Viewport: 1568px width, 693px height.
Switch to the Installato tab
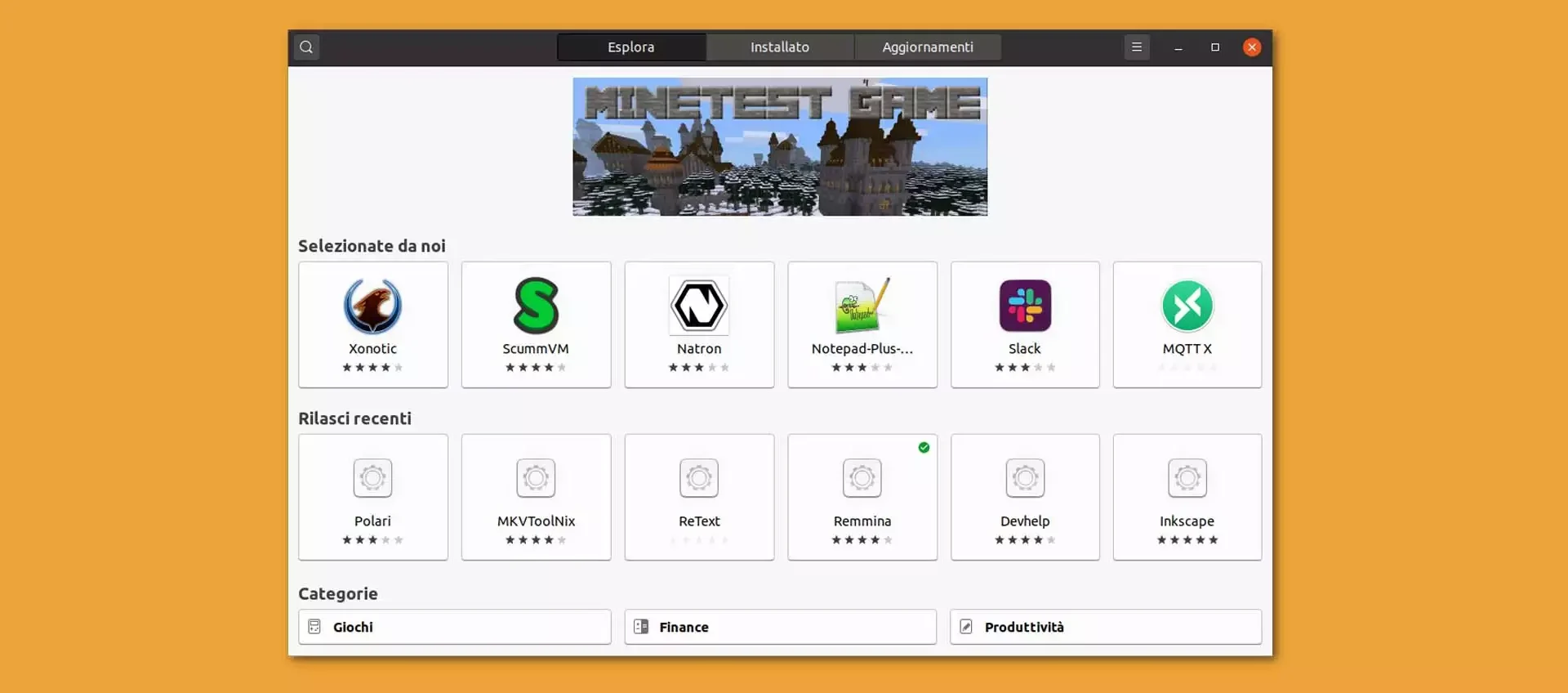pyautogui.click(x=780, y=47)
